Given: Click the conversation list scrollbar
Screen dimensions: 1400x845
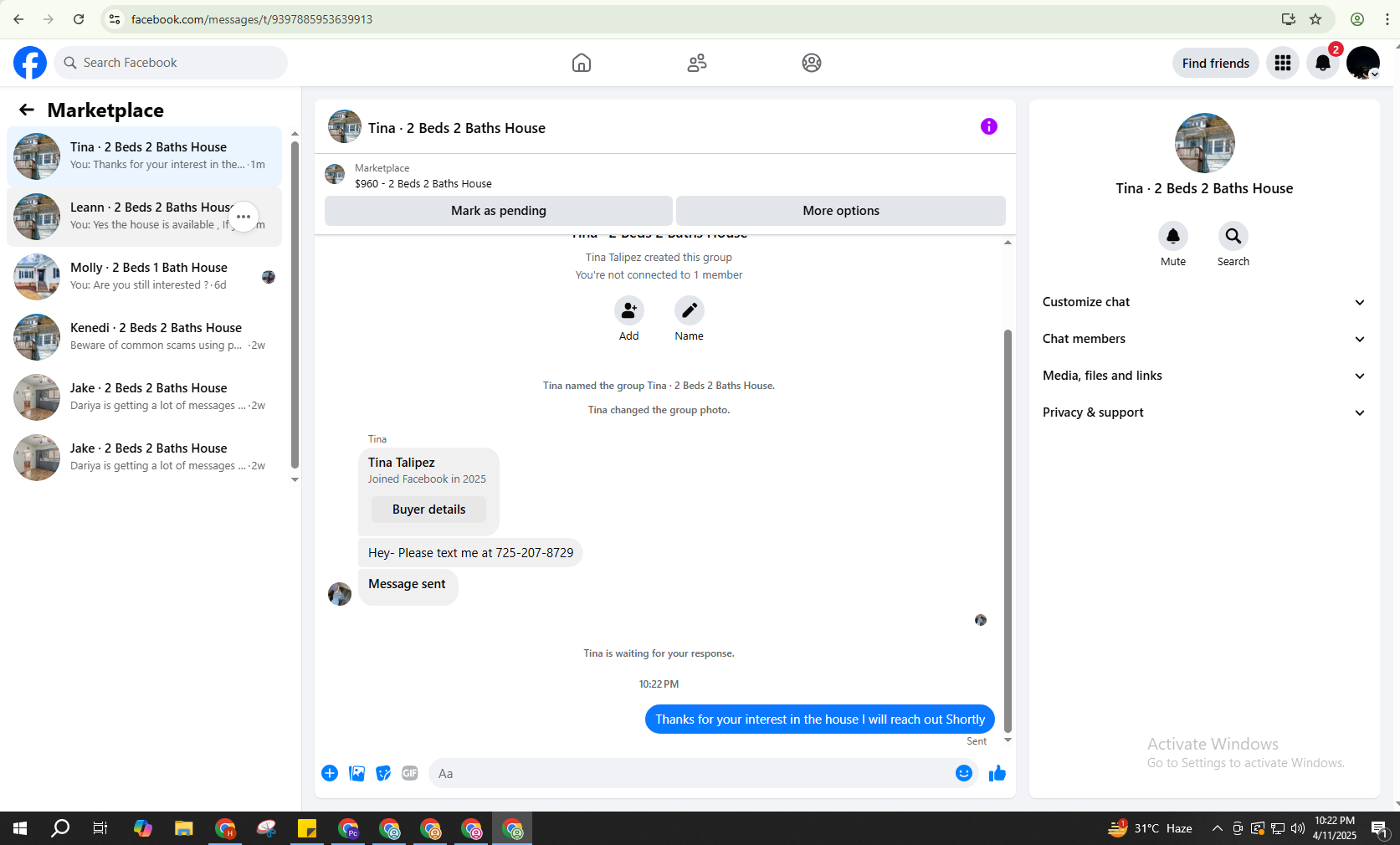Looking at the screenshot, I should click(x=295, y=305).
